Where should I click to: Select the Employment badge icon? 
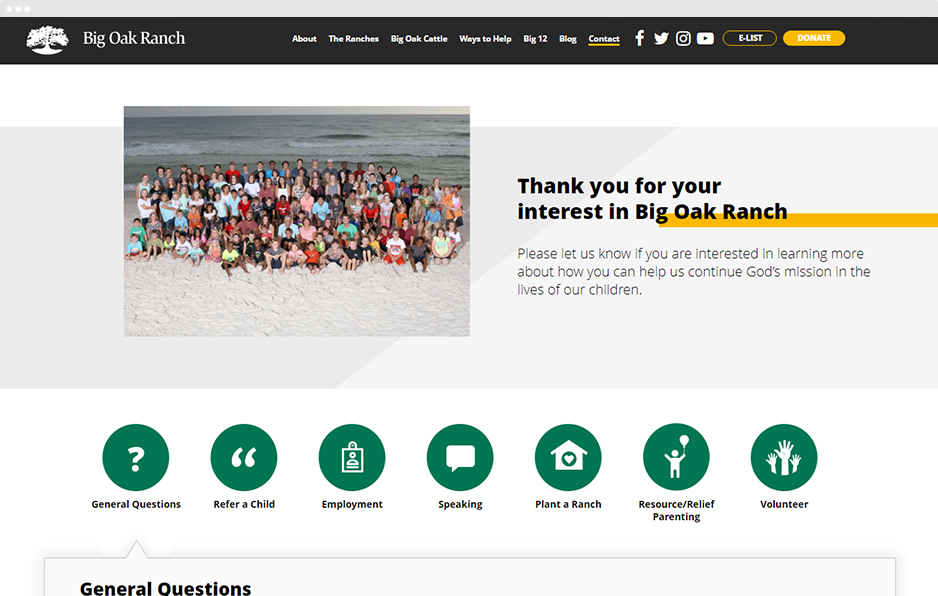(352, 457)
